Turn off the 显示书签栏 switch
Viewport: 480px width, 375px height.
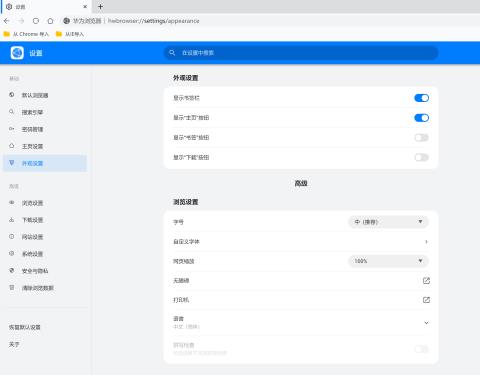point(421,98)
